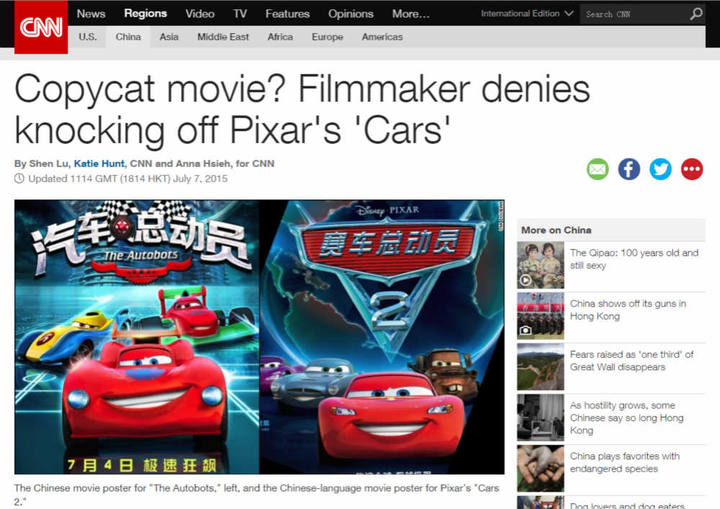Open the Regions menu
Screen dimensions: 720x509
tap(145, 13)
